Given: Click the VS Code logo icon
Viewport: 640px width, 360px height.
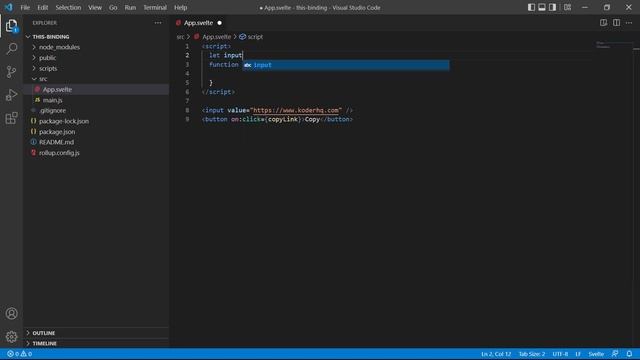Looking at the screenshot, I should (x=9, y=7).
